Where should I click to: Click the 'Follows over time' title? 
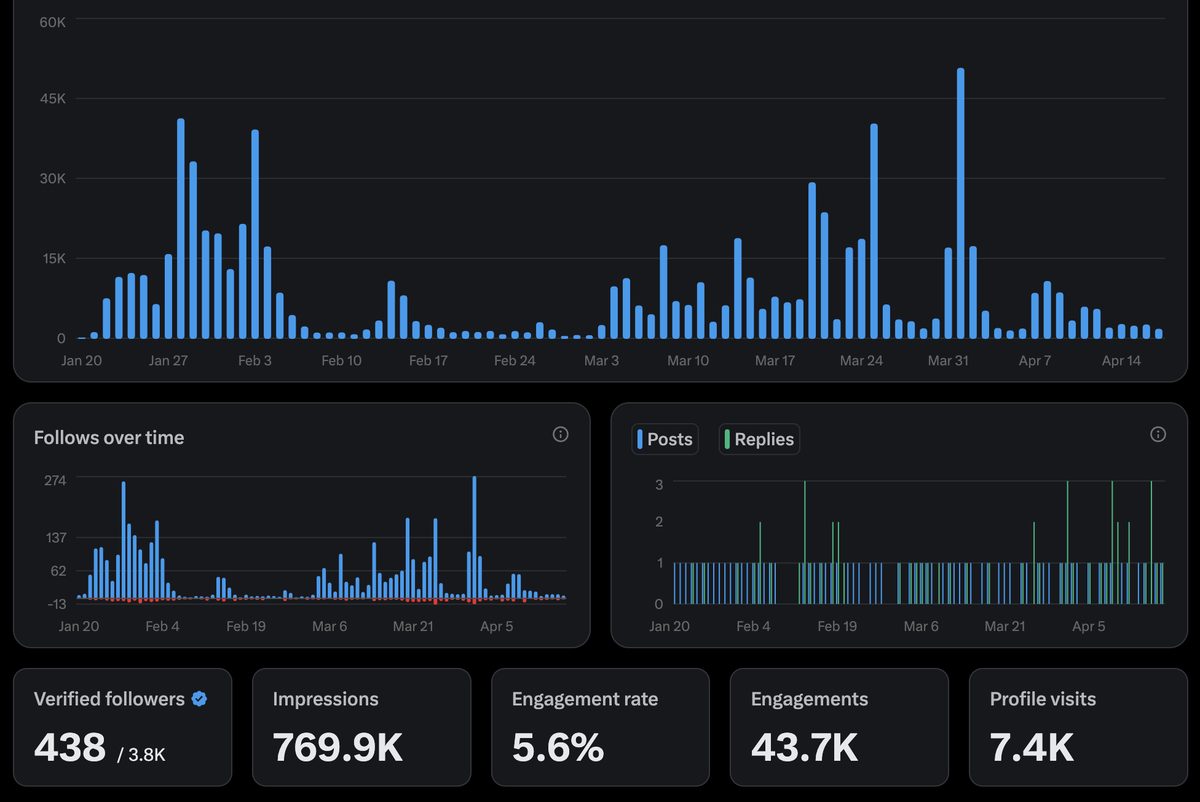109,437
